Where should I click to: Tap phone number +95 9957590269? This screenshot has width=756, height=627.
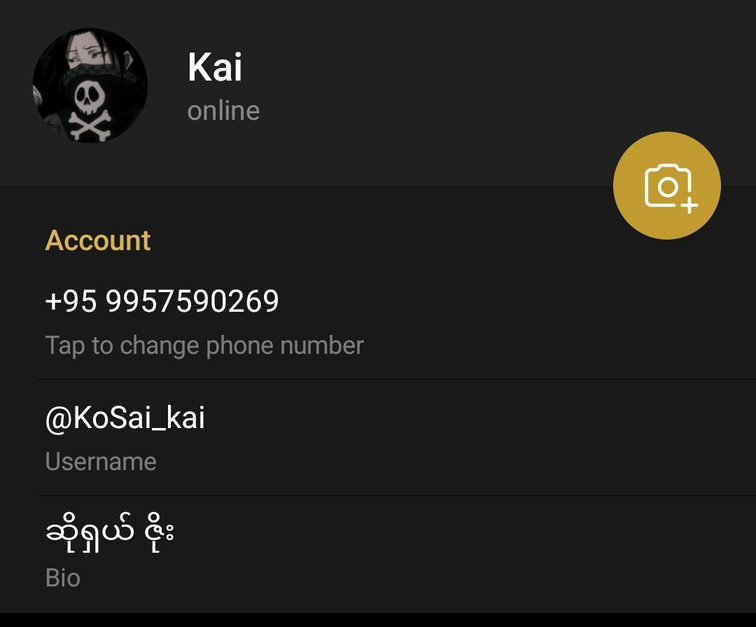pyautogui.click(x=162, y=301)
